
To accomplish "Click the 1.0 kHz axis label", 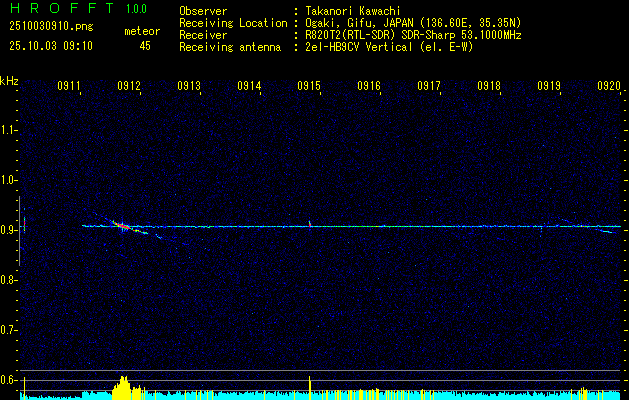I will tap(8, 180).
